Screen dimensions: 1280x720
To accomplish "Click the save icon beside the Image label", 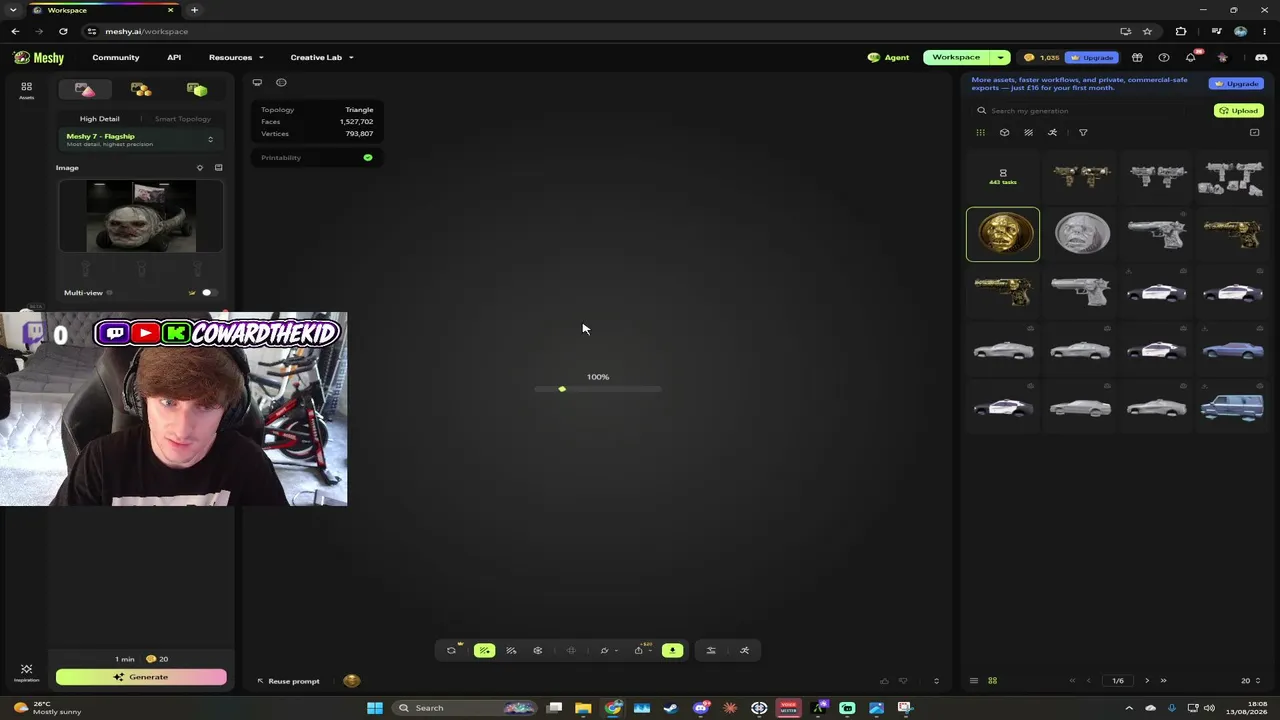I will 218,168.
